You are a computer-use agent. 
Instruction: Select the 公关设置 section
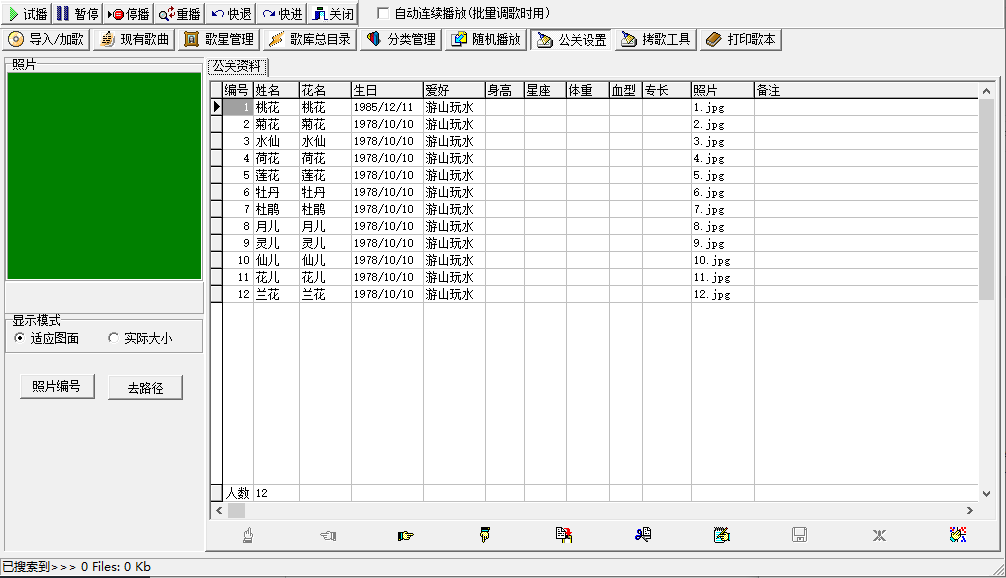571,40
